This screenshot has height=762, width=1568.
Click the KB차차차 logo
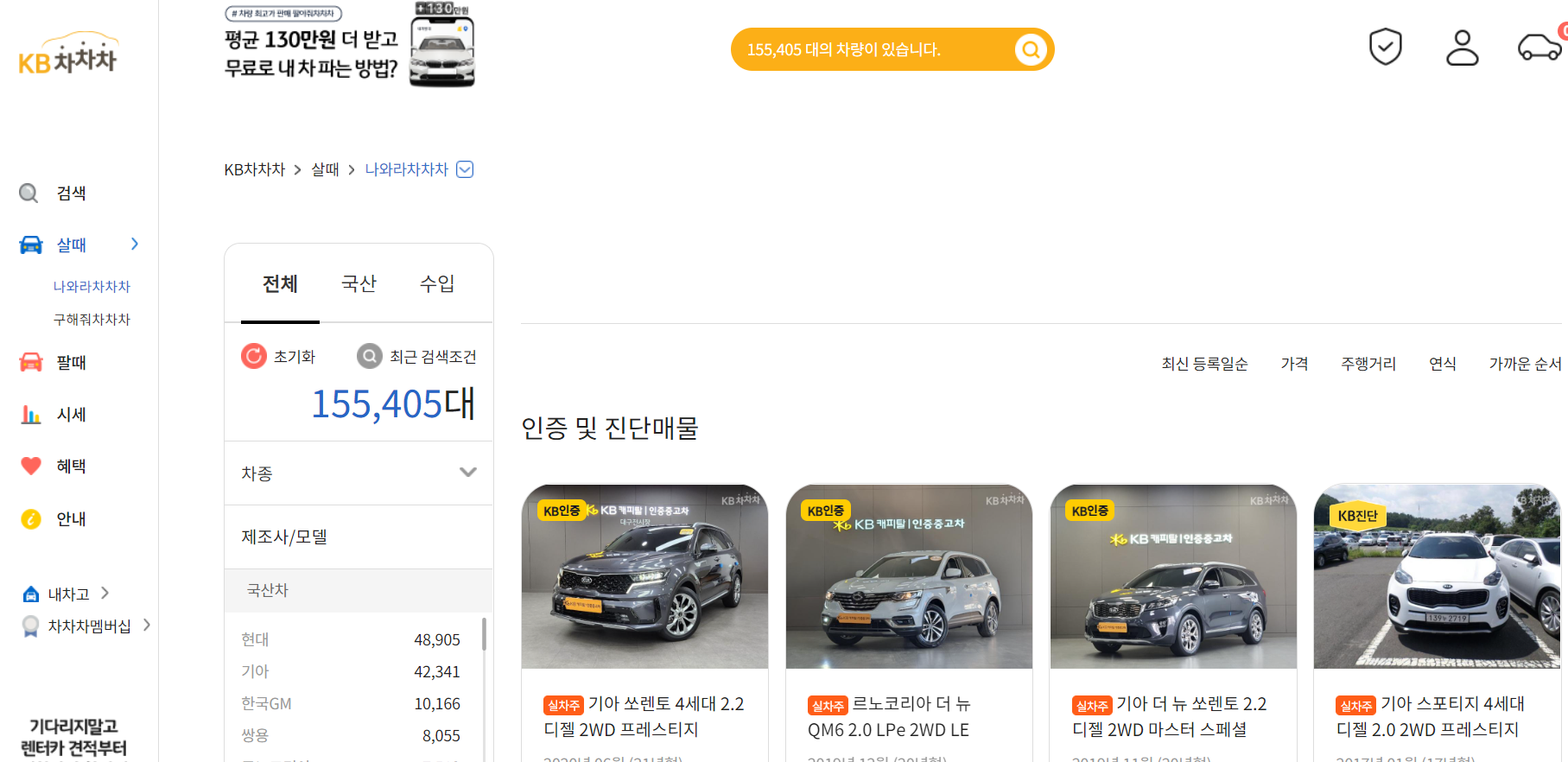click(67, 54)
